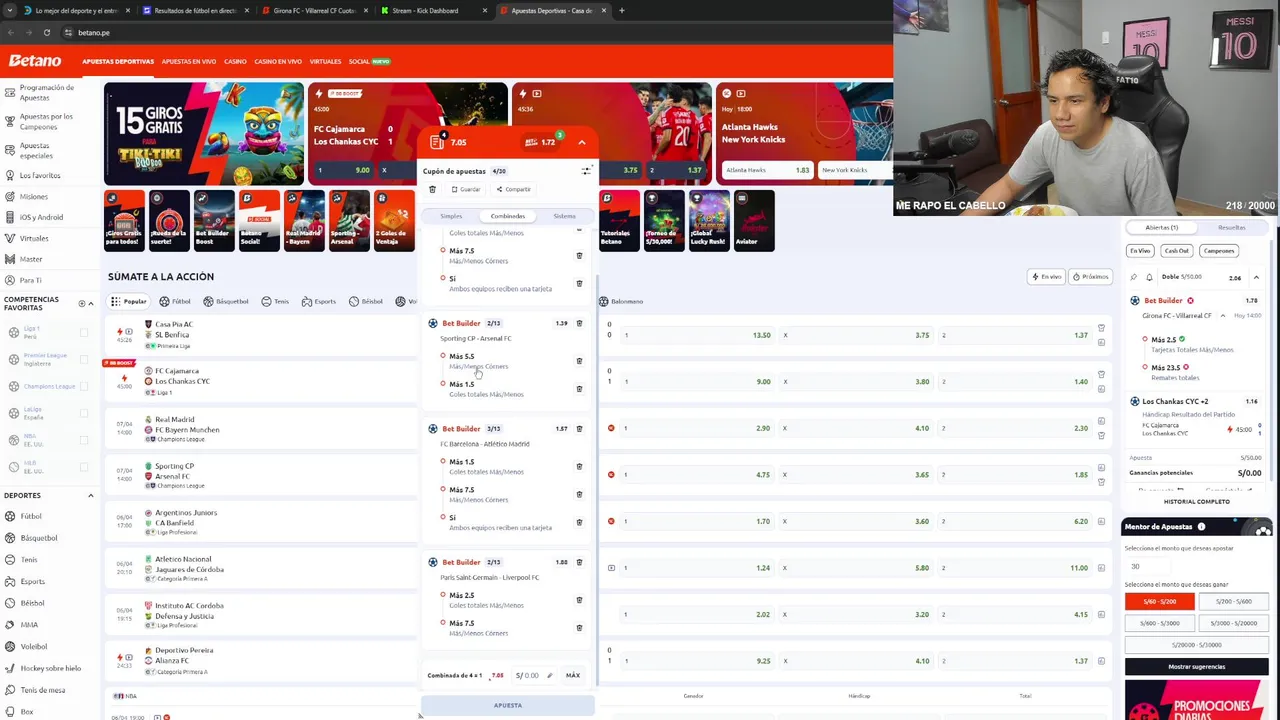Select Fútbol sport filter chip
This screenshot has height=720, width=1280.
pos(175,301)
